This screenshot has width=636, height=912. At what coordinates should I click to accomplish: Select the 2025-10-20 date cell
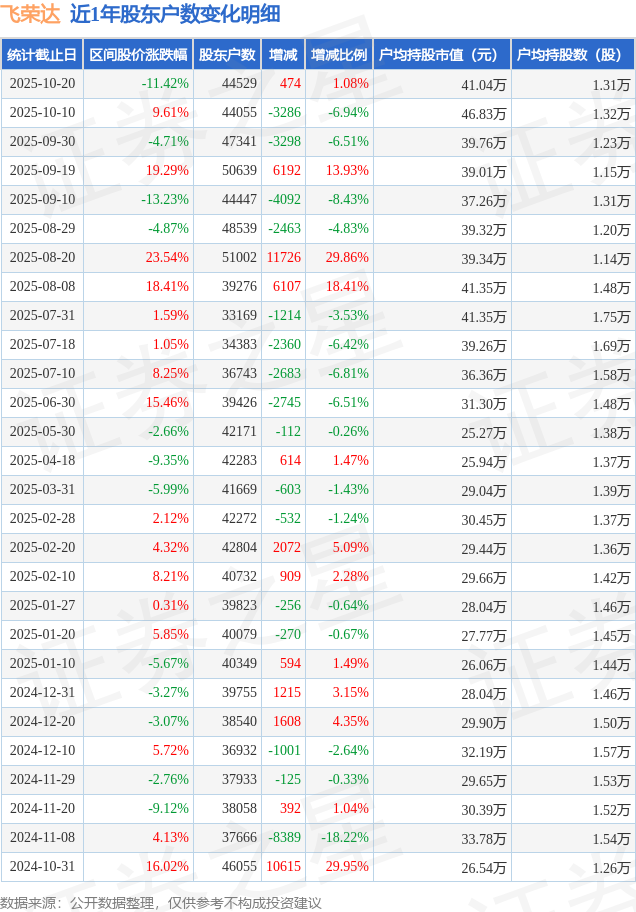[x=42, y=84]
